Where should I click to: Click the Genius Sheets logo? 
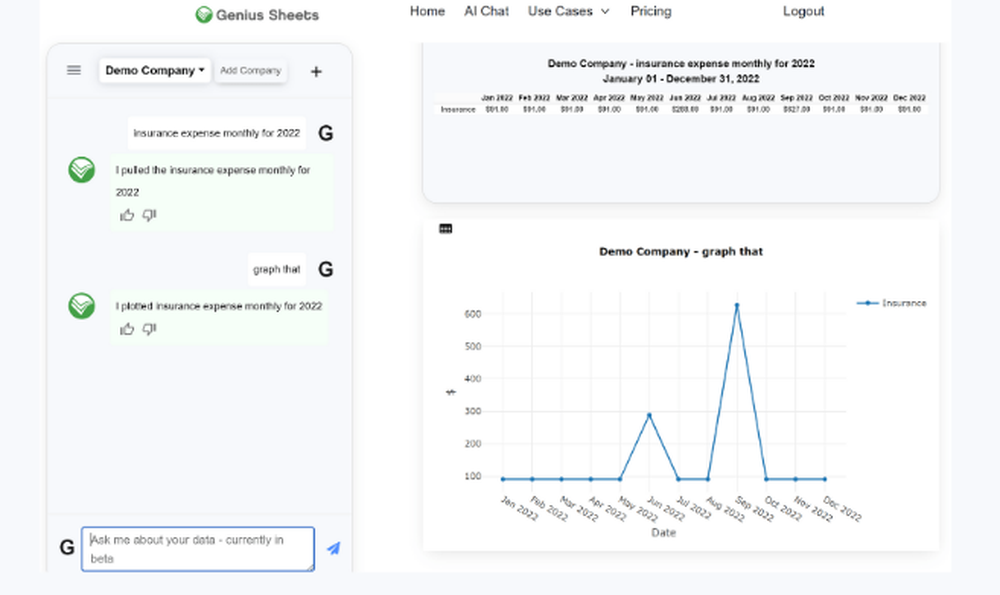[x=257, y=15]
